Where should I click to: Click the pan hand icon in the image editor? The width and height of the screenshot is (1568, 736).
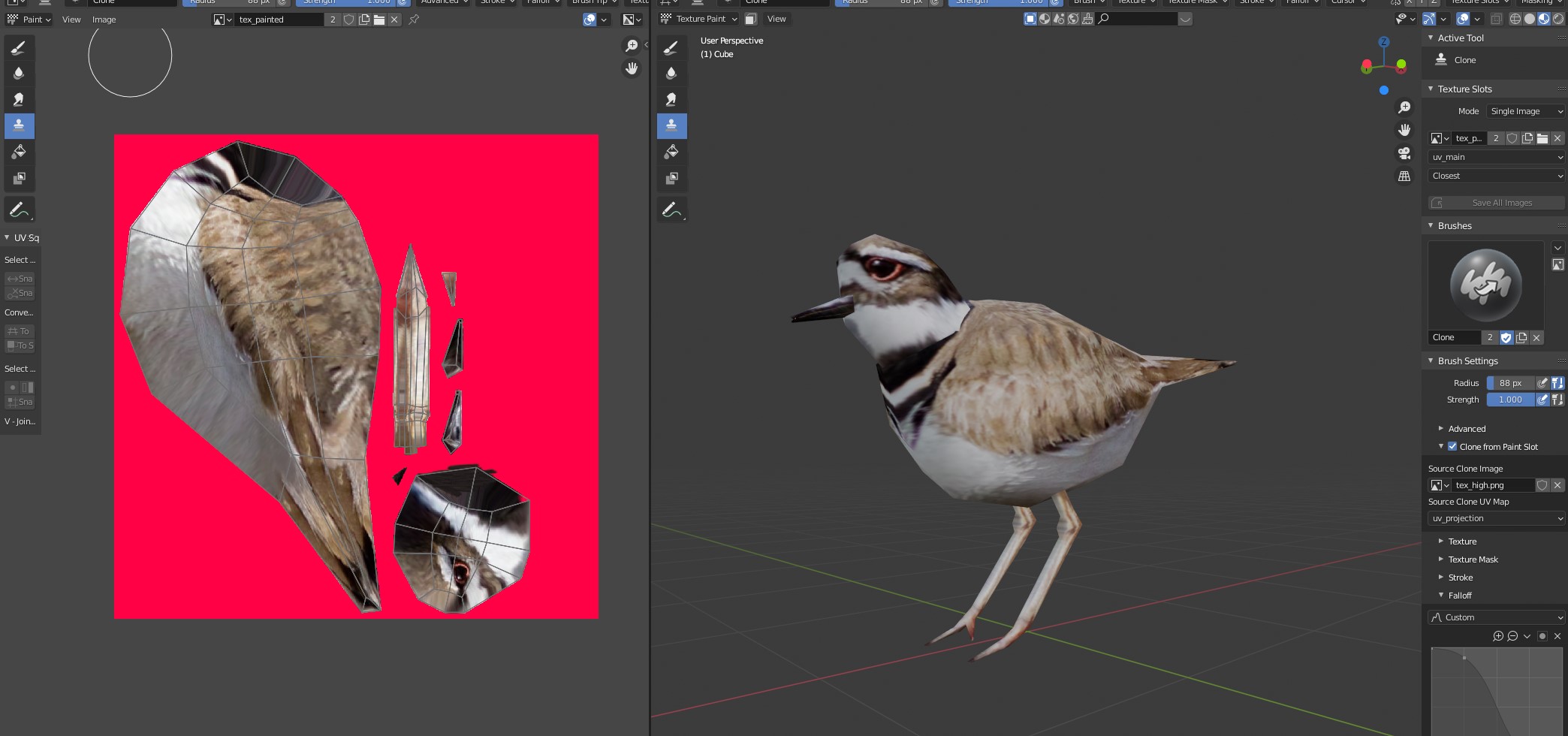(632, 69)
